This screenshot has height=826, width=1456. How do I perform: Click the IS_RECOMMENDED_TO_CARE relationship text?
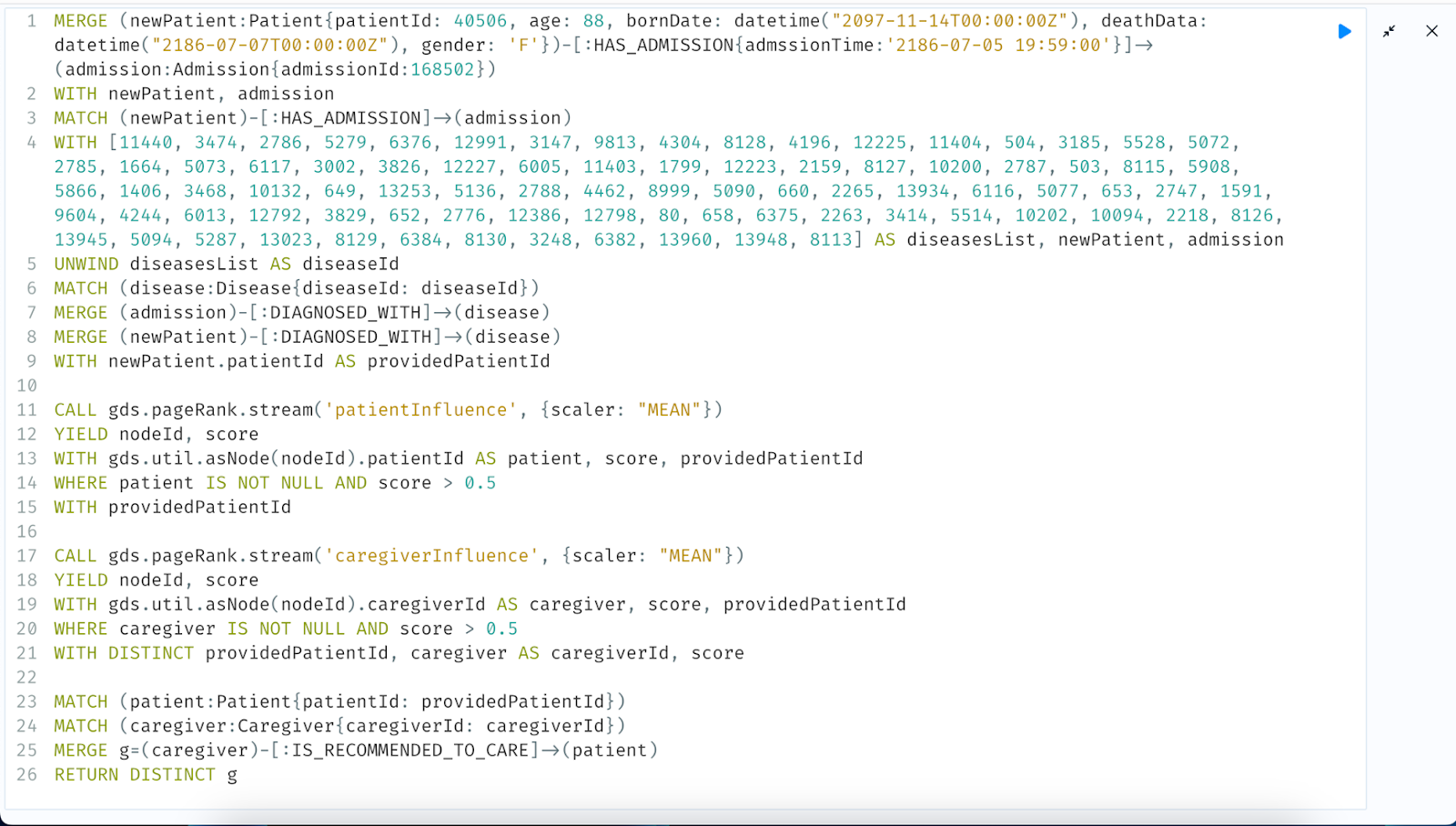pyautogui.click(x=410, y=750)
